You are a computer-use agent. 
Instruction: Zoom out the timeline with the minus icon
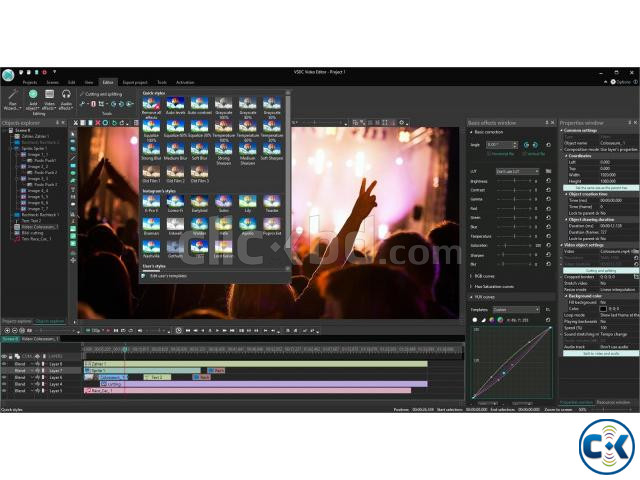15,330
